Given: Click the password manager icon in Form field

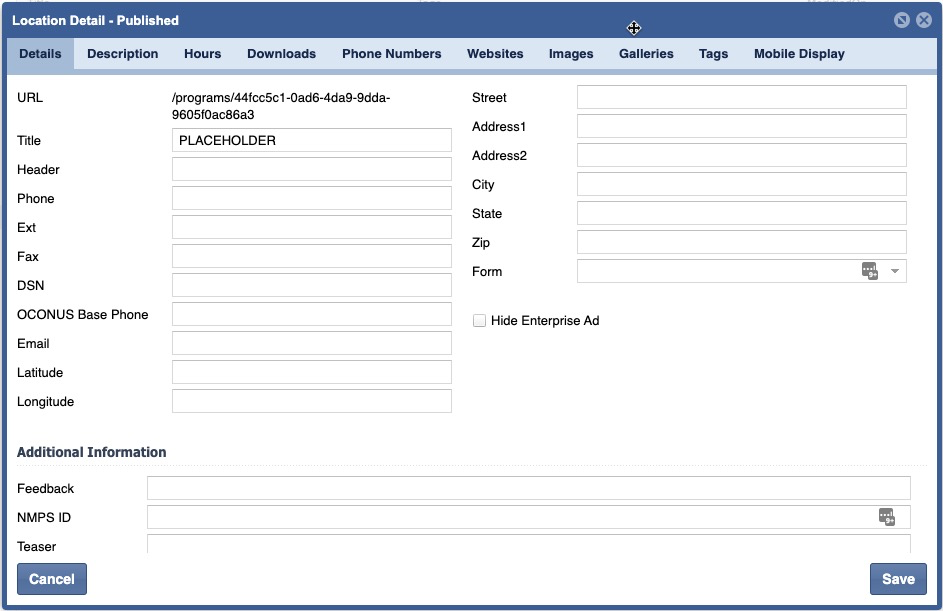Looking at the screenshot, I should pos(870,271).
